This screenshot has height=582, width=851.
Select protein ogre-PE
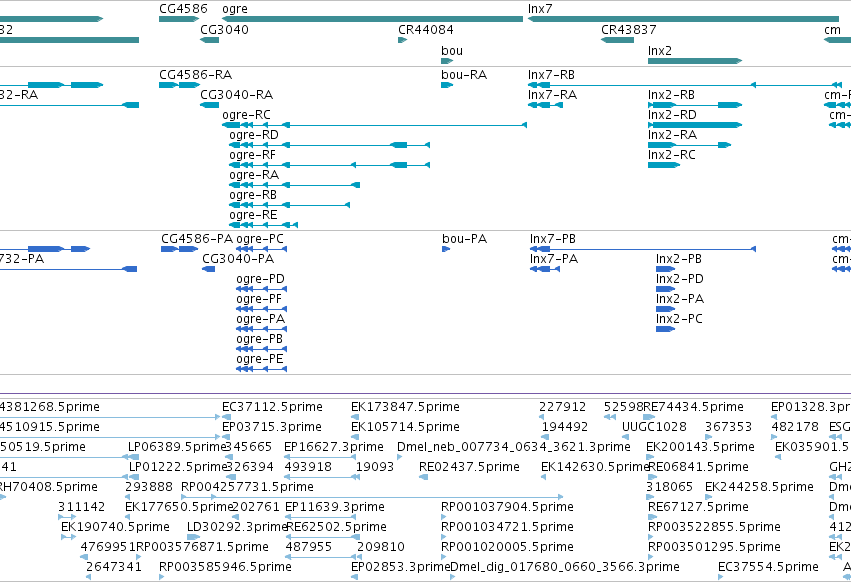click(262, 369)
